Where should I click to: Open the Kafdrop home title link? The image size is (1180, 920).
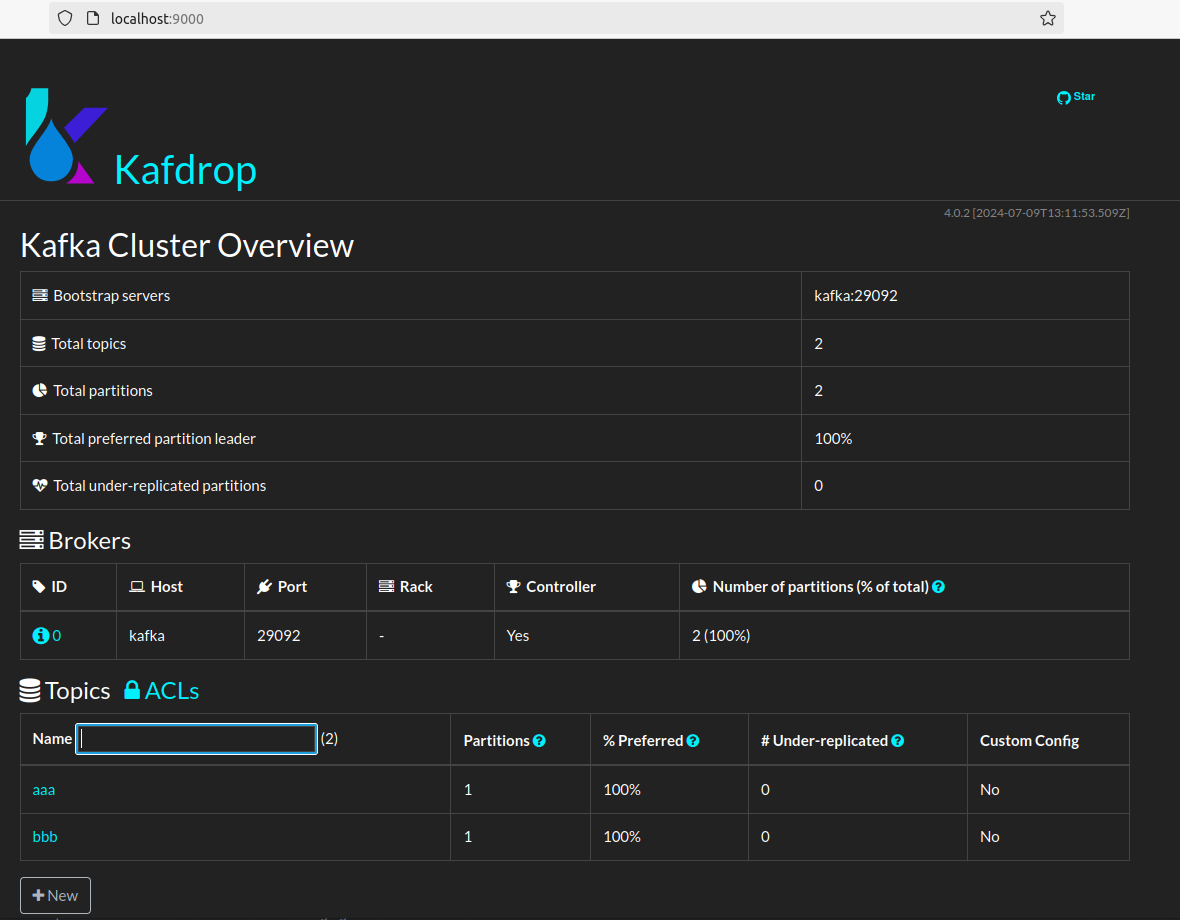click(185, 170)
